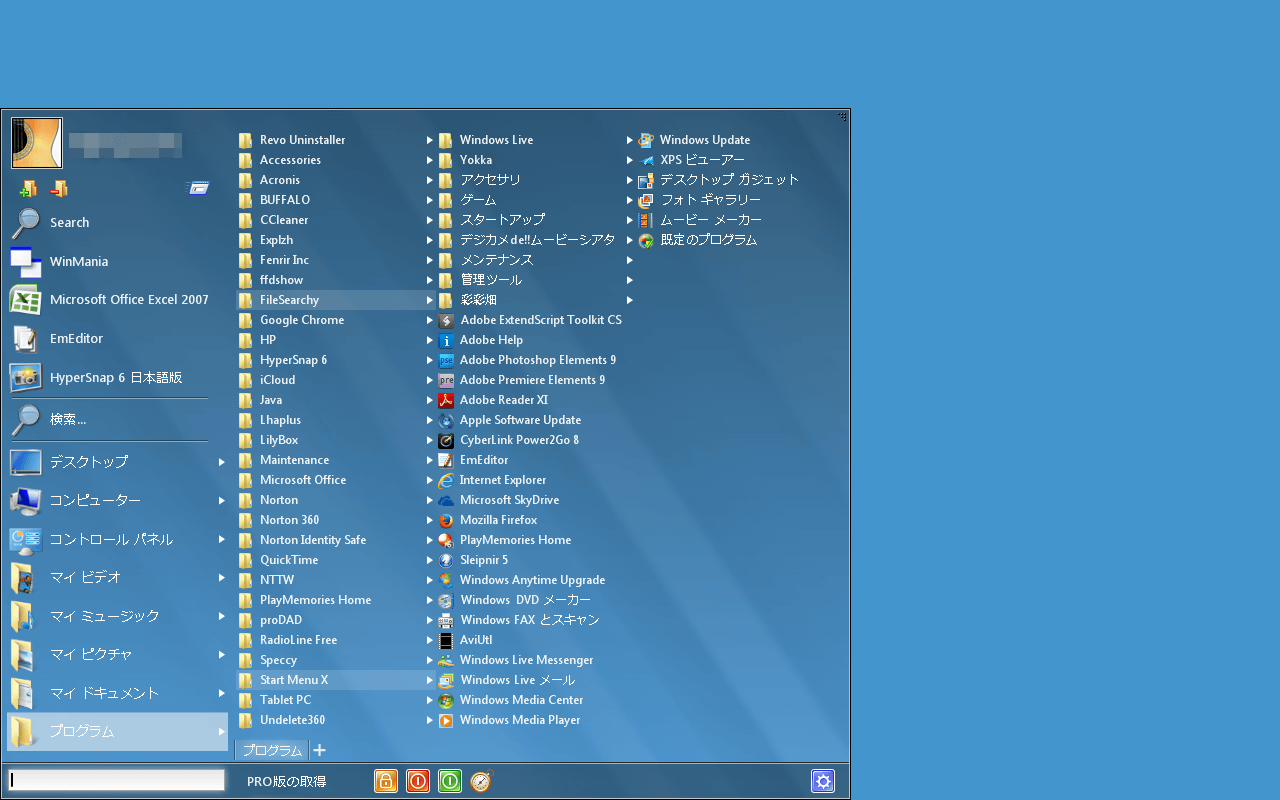This screenshot has width=1280, height=800.
Task: Open Sleipnir 5 browser
Action: click(x=473, y=560)
